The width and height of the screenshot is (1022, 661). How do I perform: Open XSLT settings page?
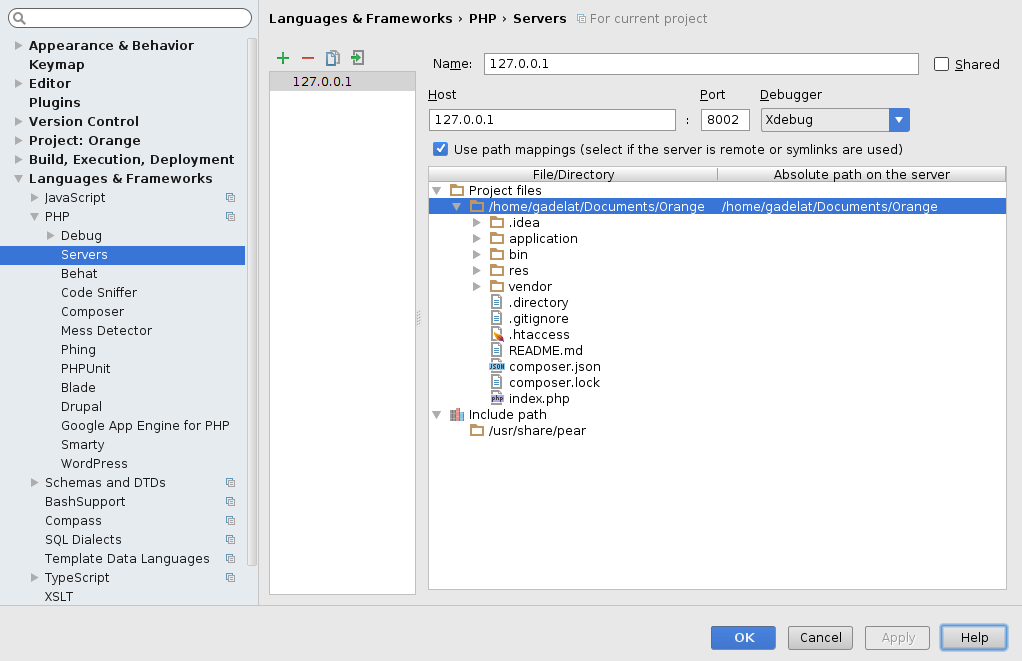click(x=59, y=596)
